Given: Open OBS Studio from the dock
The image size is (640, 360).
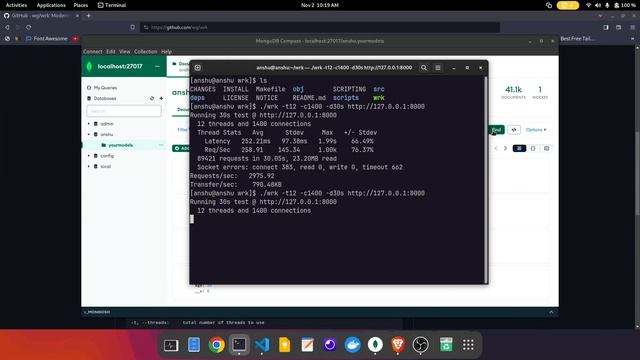Looking at the screenshot, I should 420,345.
